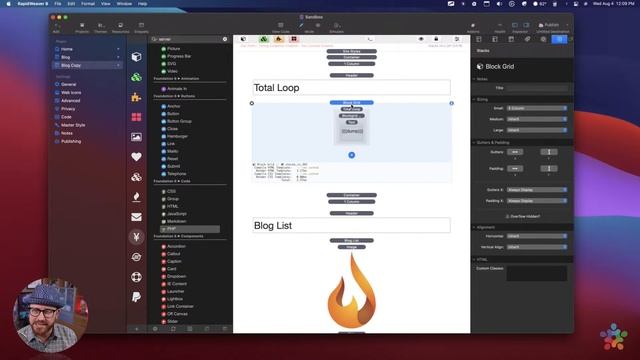Select the Block Grid label on canvas
The height and width of the screenshot is (360, 640).
351,102
